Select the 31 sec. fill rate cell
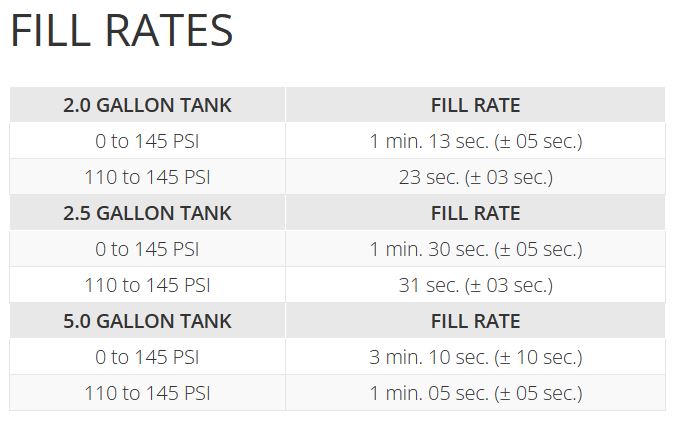Screen dimensions: 680x421 [475, 285]
